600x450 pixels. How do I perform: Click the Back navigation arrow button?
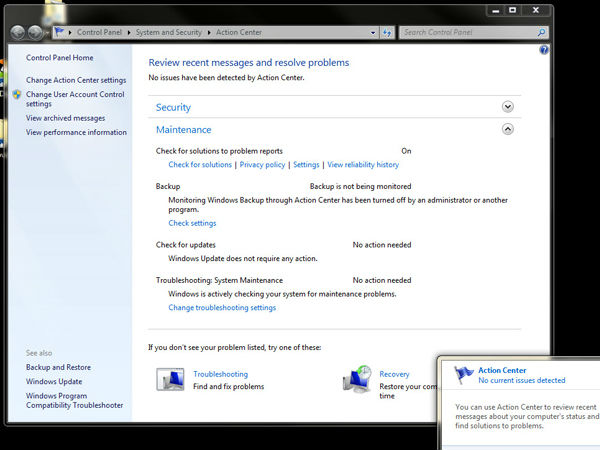pos(19,32)
